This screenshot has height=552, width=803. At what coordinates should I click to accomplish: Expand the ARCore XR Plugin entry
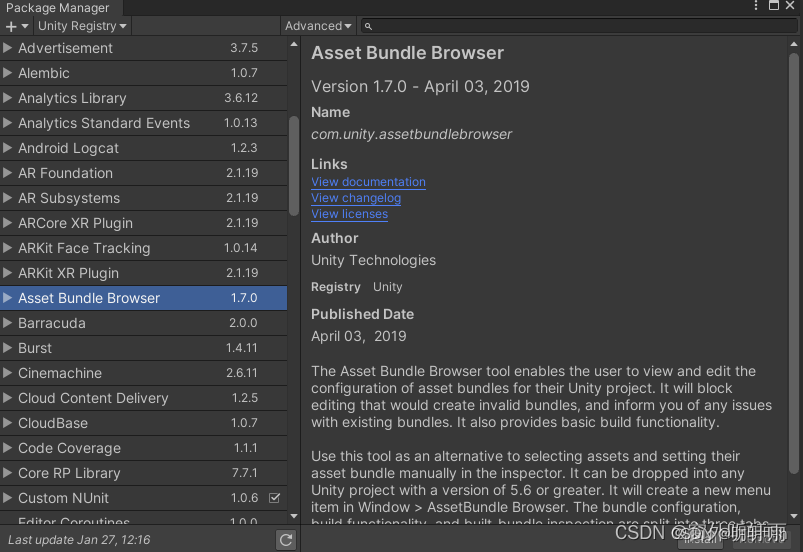[x=7, y=223]
